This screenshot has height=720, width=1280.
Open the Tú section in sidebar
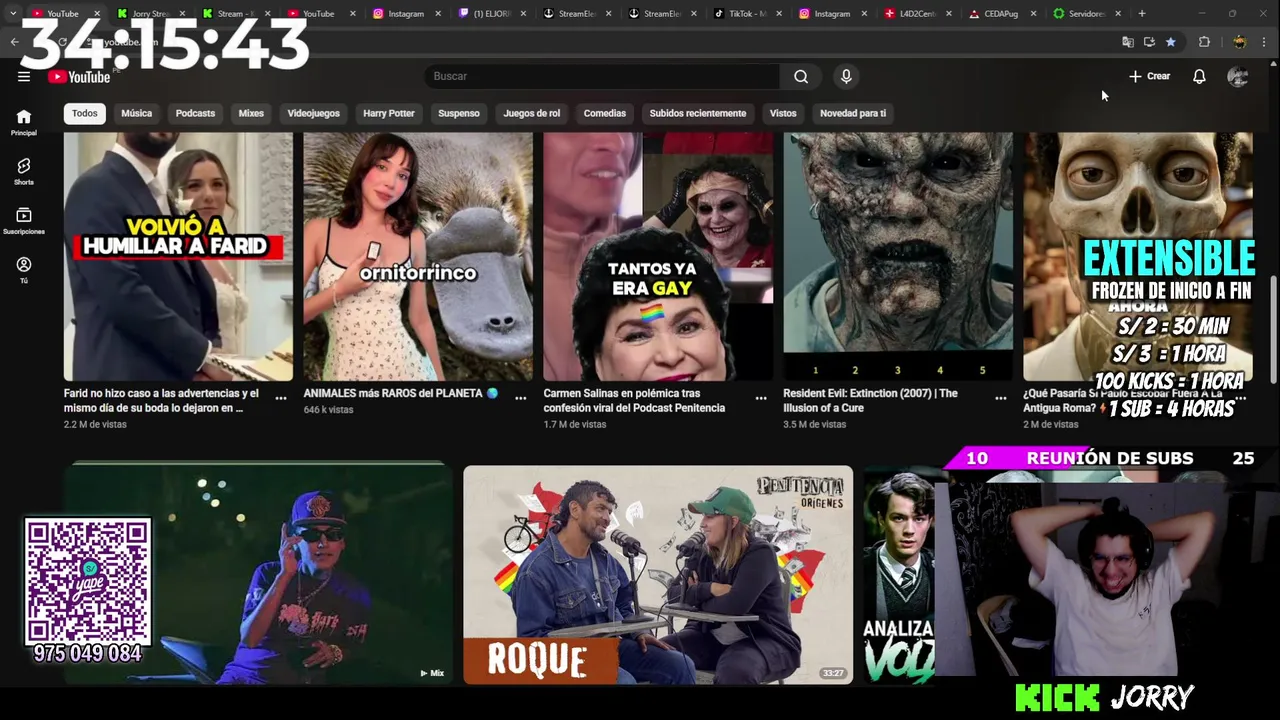click(x=24, y=270)
